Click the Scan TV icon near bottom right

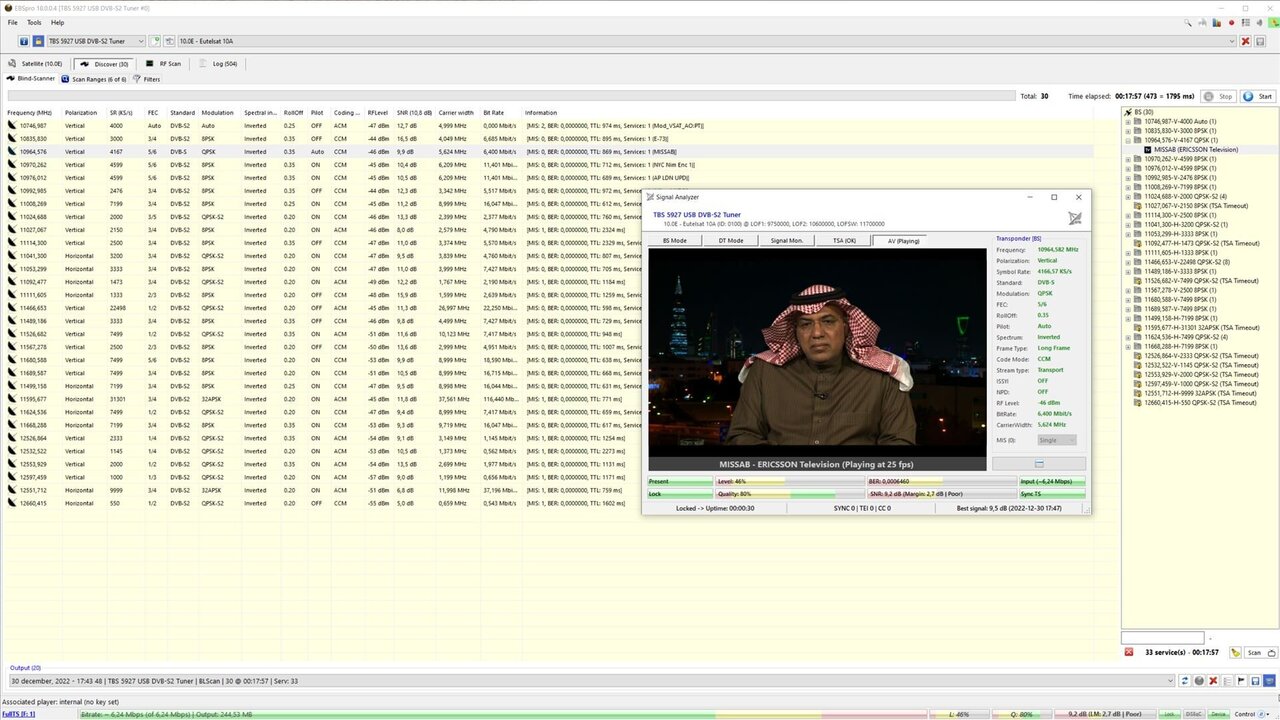tap(1271, 652)
